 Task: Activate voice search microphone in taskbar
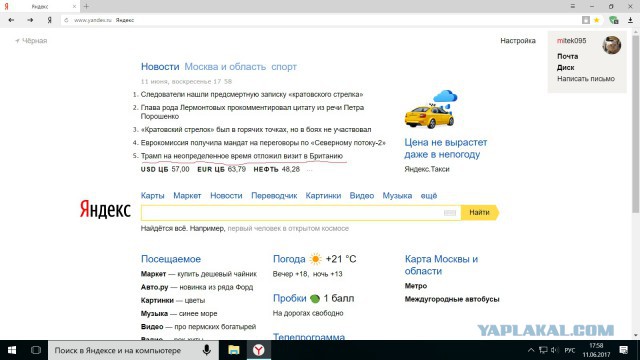(x=207, y=350)
